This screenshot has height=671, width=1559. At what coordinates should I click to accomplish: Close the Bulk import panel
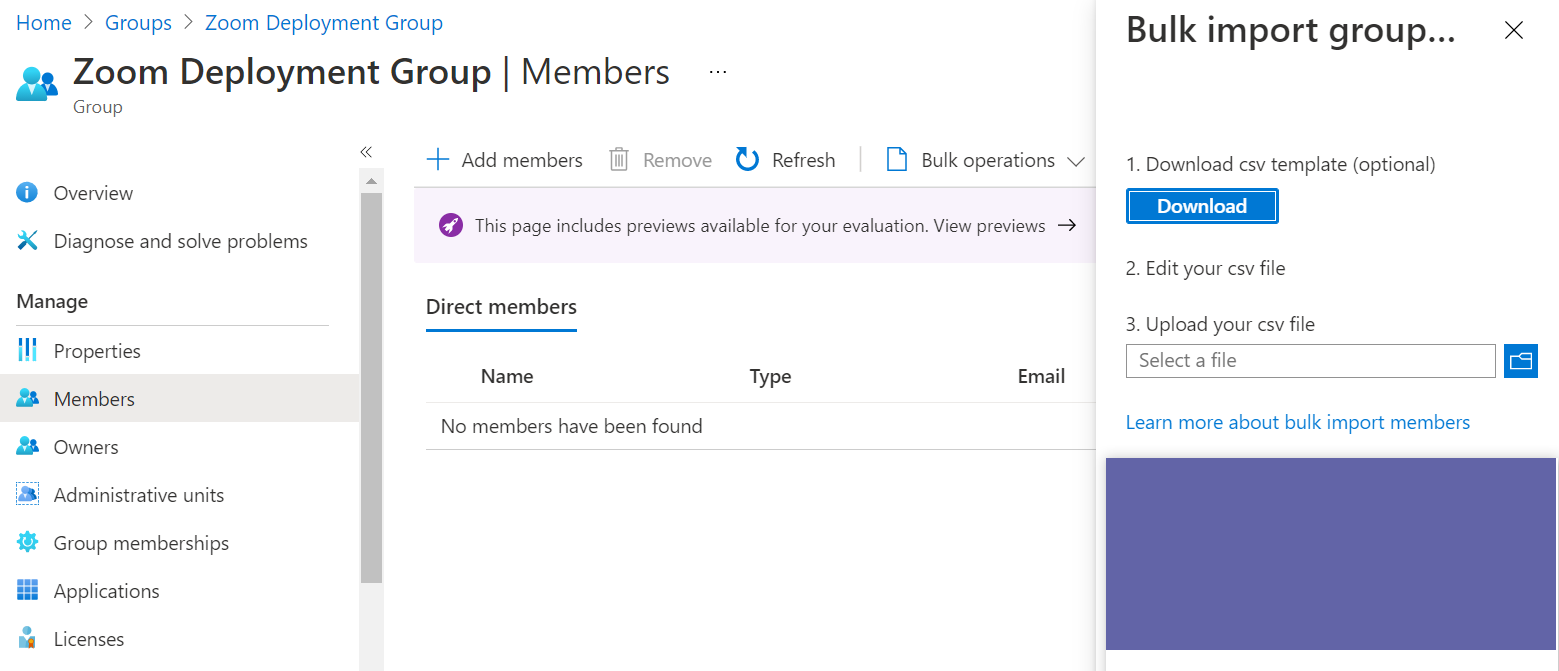point(1514,31)
